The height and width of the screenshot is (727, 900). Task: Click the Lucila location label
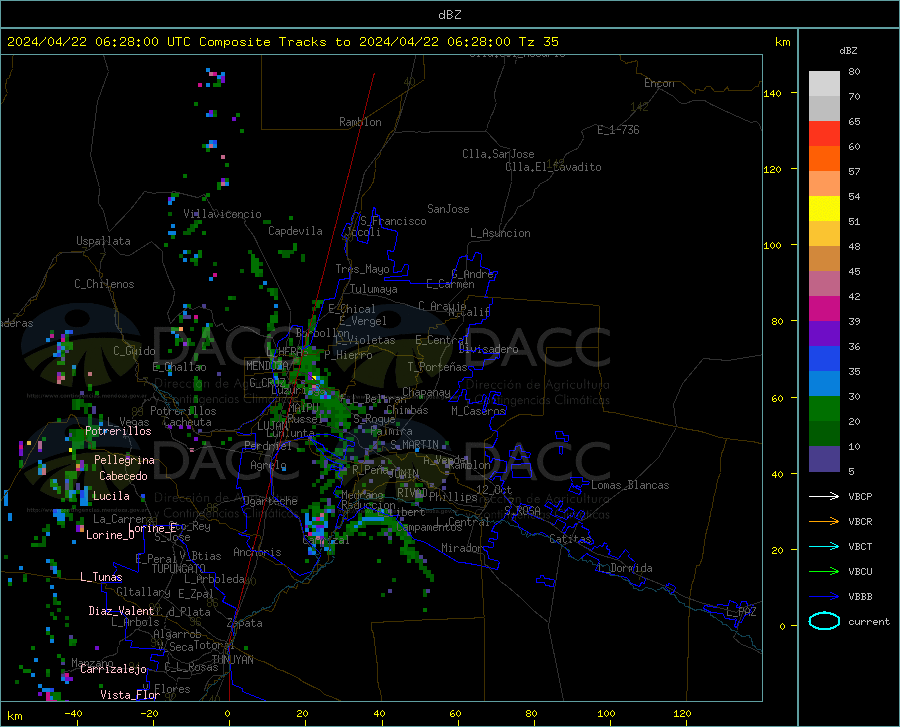tap(111, 496)
